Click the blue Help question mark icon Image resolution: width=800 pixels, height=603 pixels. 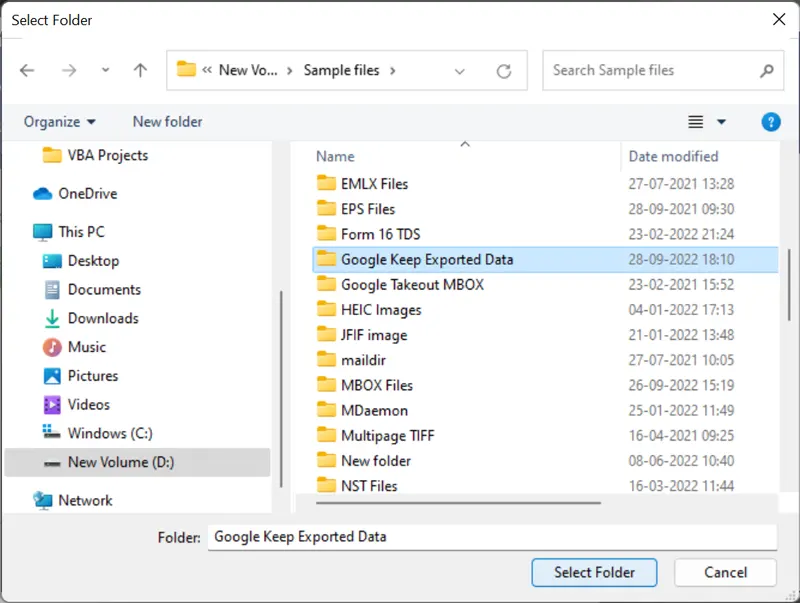(770, 122)
